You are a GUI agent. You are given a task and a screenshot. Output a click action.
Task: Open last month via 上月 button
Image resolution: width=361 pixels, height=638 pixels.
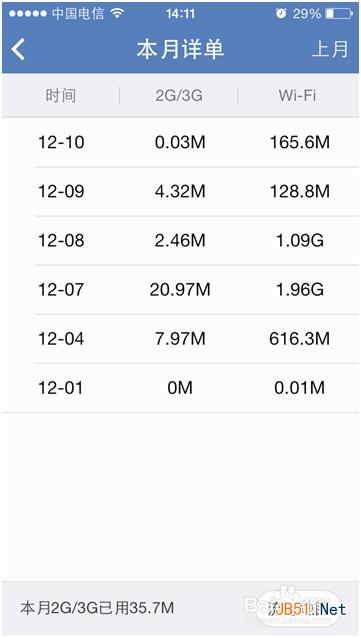point(330,49)
